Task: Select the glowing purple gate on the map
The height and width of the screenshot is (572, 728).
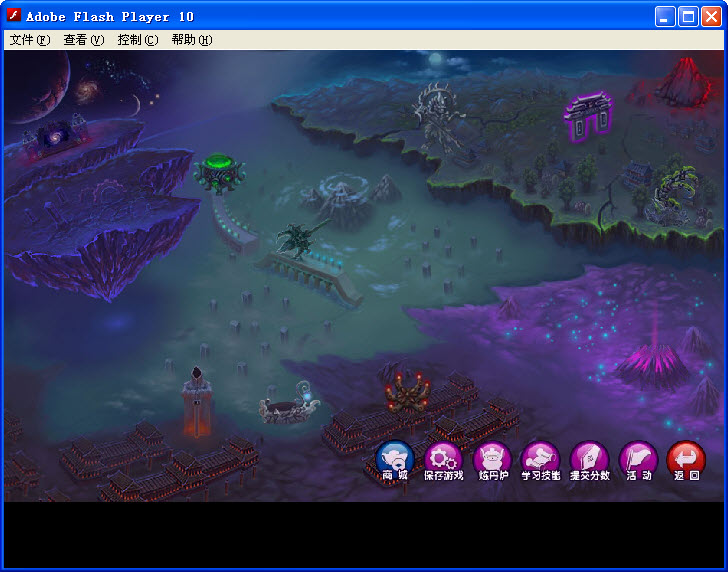Action: pos(588,116)
